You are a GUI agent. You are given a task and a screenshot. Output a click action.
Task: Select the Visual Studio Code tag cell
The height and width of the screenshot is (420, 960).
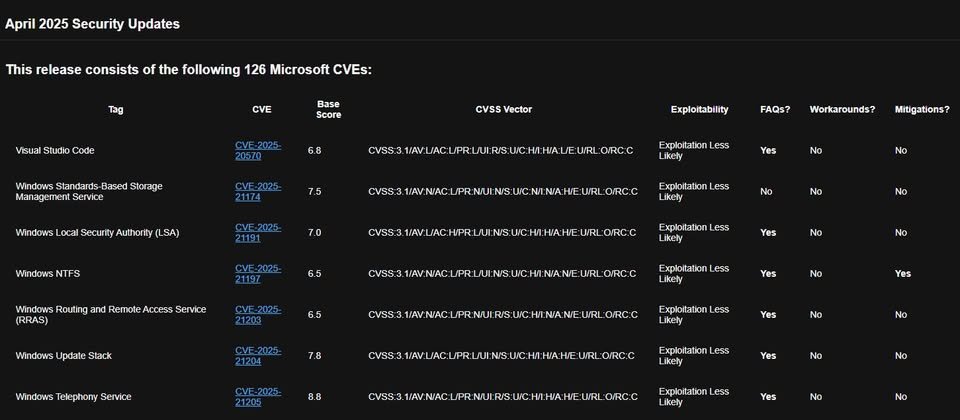point(55,151)
